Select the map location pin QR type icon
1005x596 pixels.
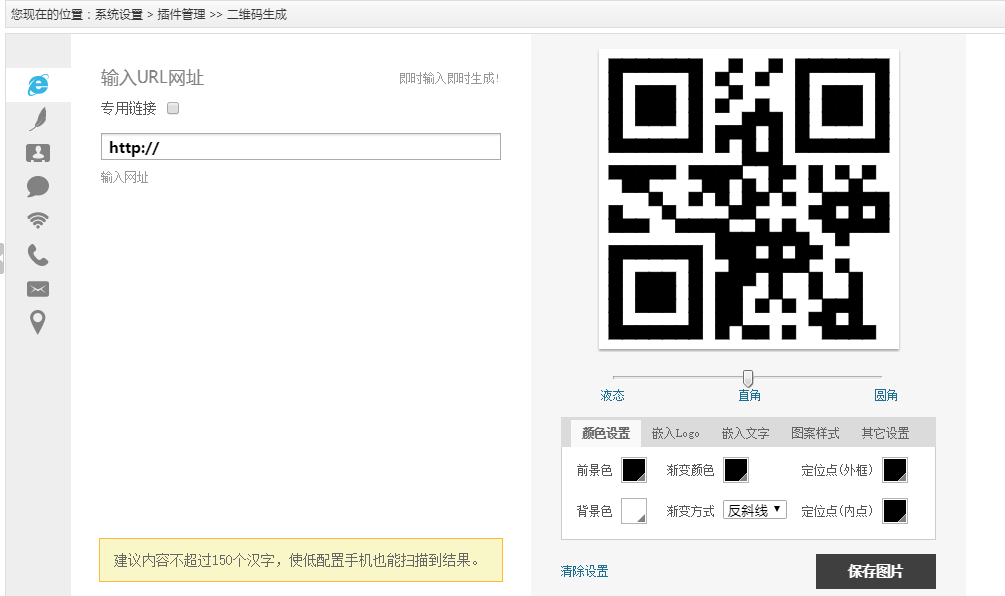[38, 322]
